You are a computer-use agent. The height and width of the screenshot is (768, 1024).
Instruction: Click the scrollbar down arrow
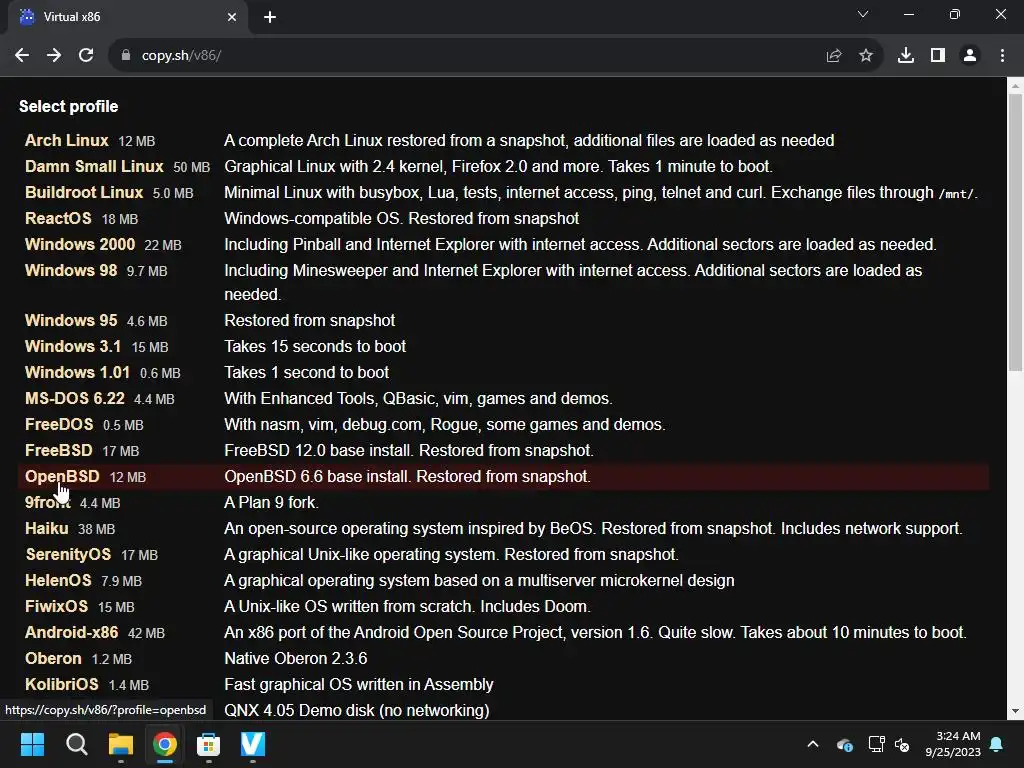click(1015, 711)
